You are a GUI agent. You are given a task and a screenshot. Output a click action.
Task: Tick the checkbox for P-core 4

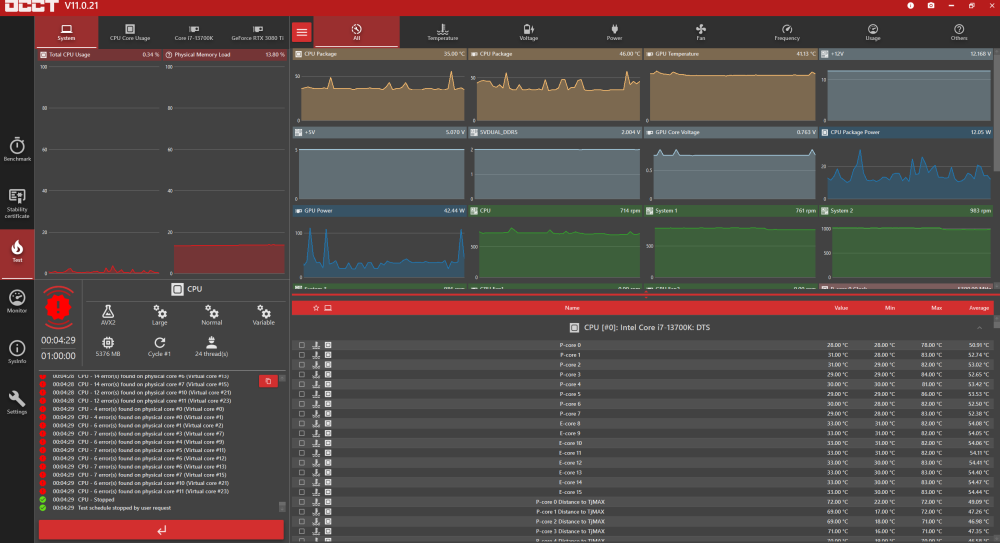[302, 384]
